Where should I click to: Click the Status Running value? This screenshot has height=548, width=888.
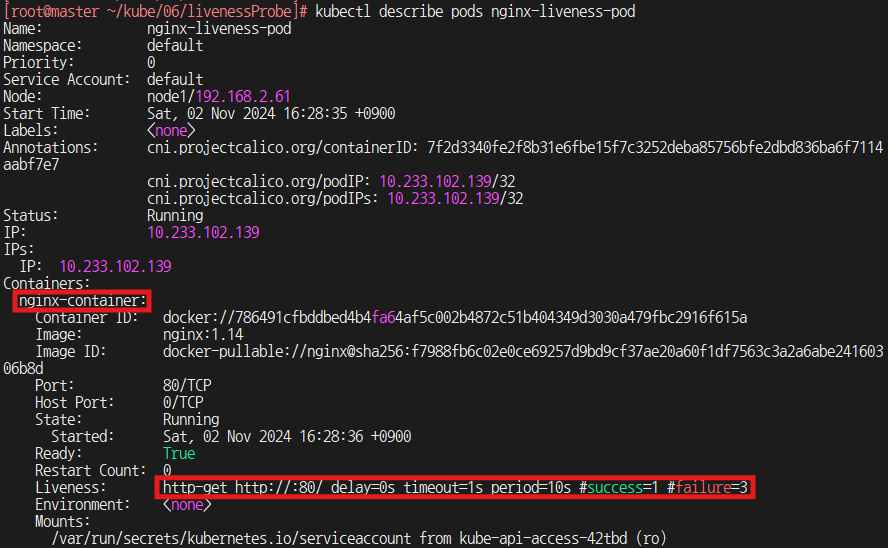[x=175, y=215]
